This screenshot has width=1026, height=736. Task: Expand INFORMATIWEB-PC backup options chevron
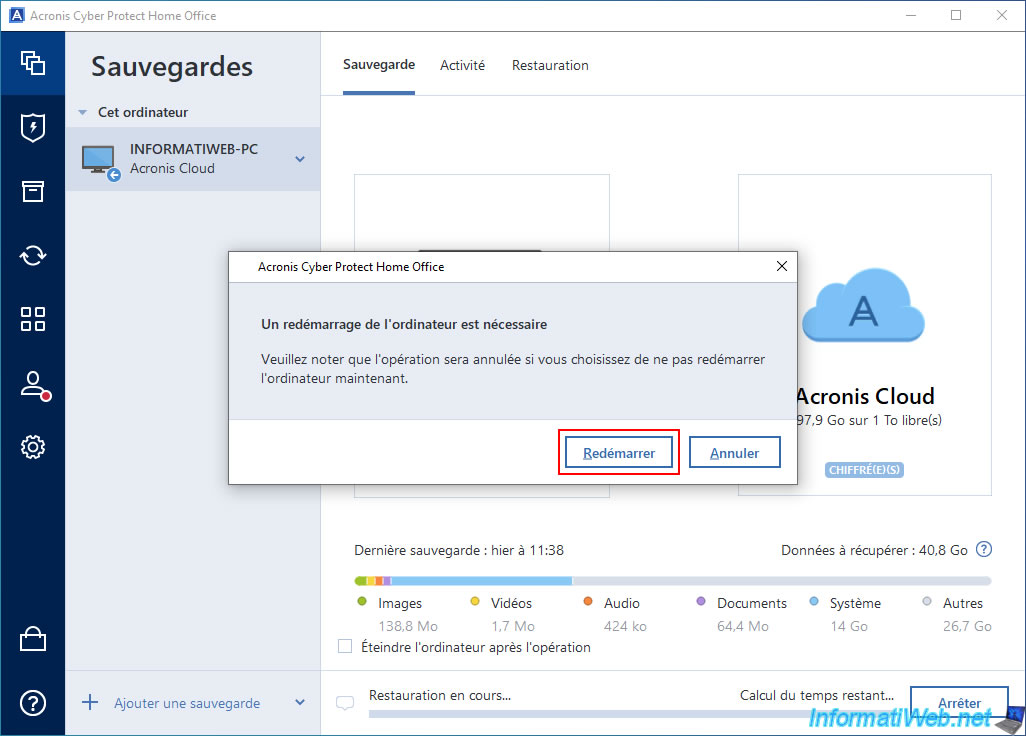tap(300, 159)
